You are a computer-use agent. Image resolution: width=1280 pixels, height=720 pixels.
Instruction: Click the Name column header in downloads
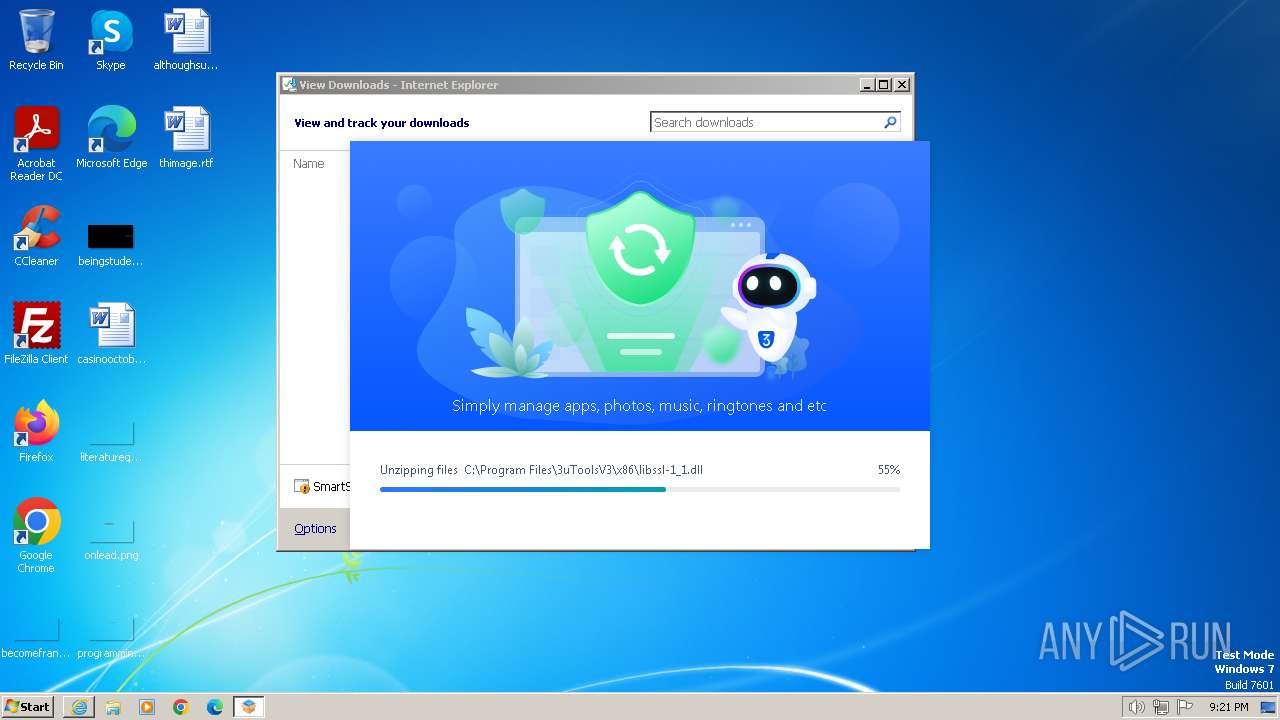click(x=309, y=164)
